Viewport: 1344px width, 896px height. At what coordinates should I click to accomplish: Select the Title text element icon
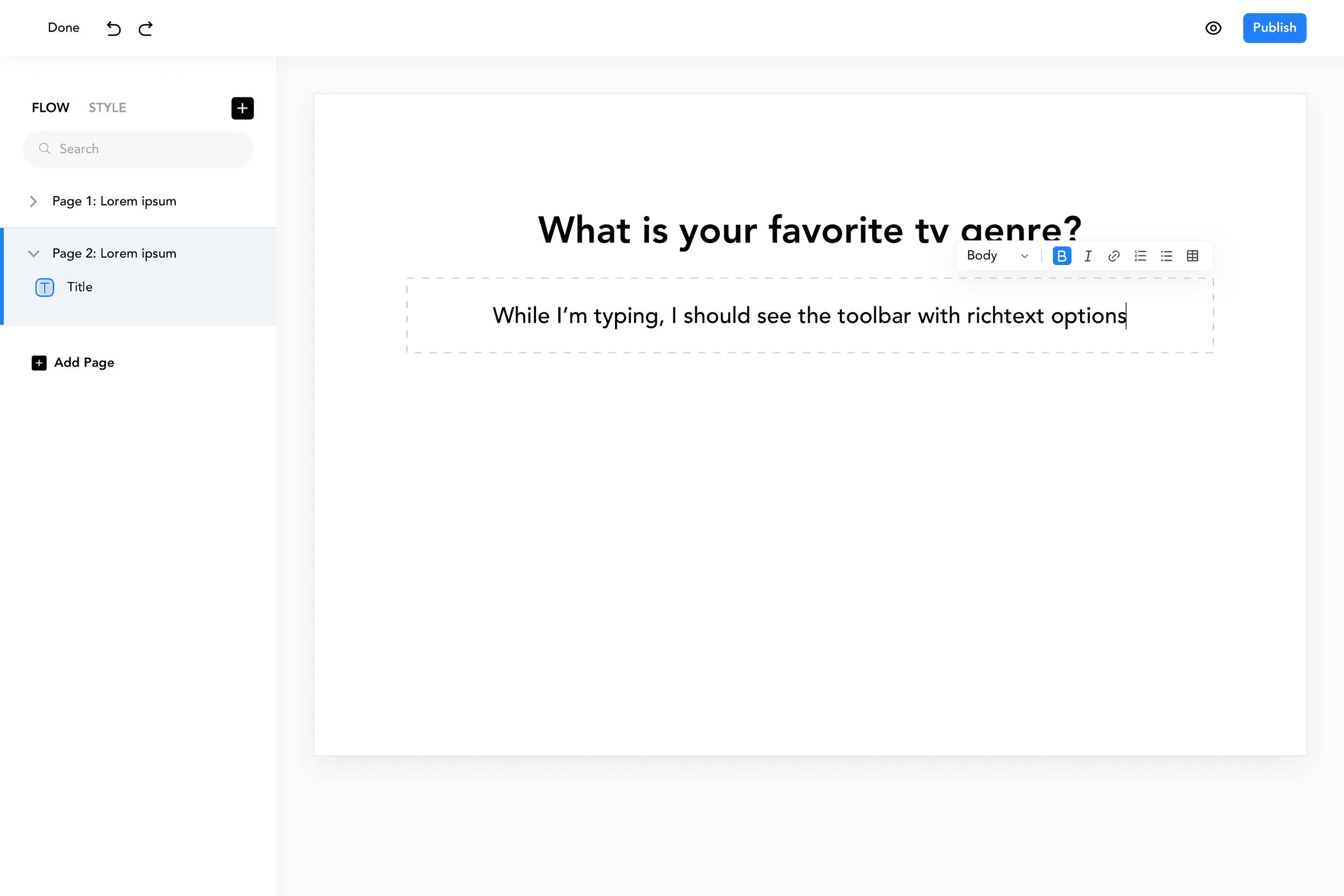point(45,287)
